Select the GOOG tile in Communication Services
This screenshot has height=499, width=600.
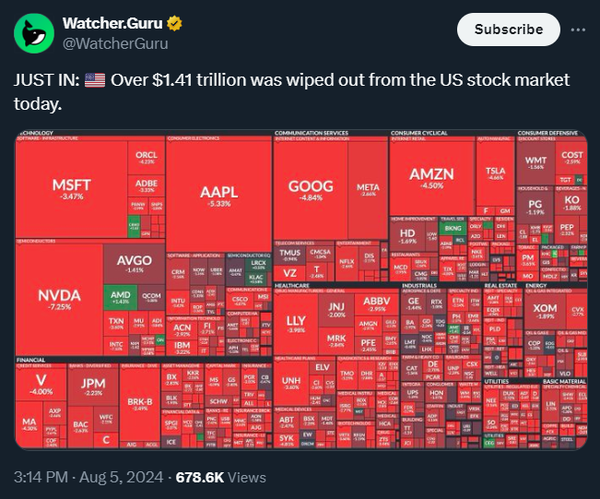pyautogui.click(x=309, y=190)
